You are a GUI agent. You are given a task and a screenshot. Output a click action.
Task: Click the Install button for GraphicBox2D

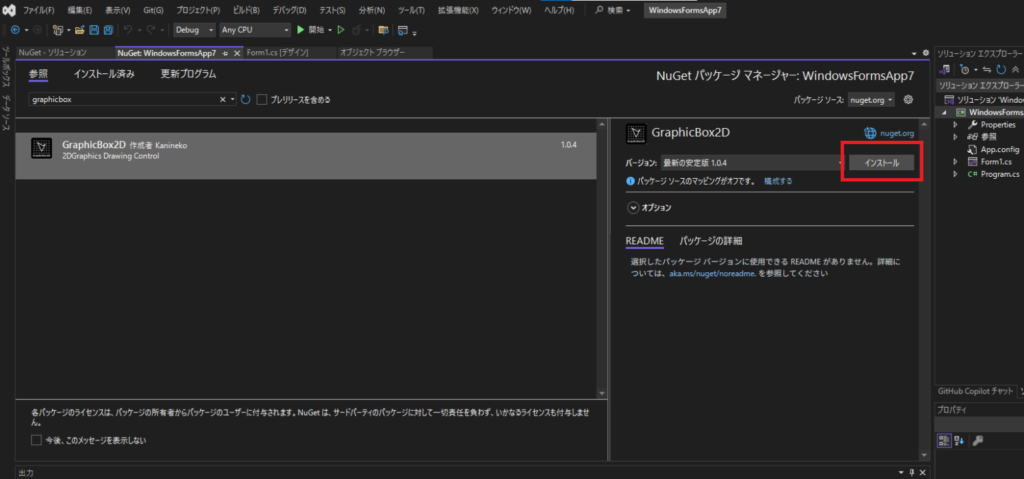(x=881, y=162)
